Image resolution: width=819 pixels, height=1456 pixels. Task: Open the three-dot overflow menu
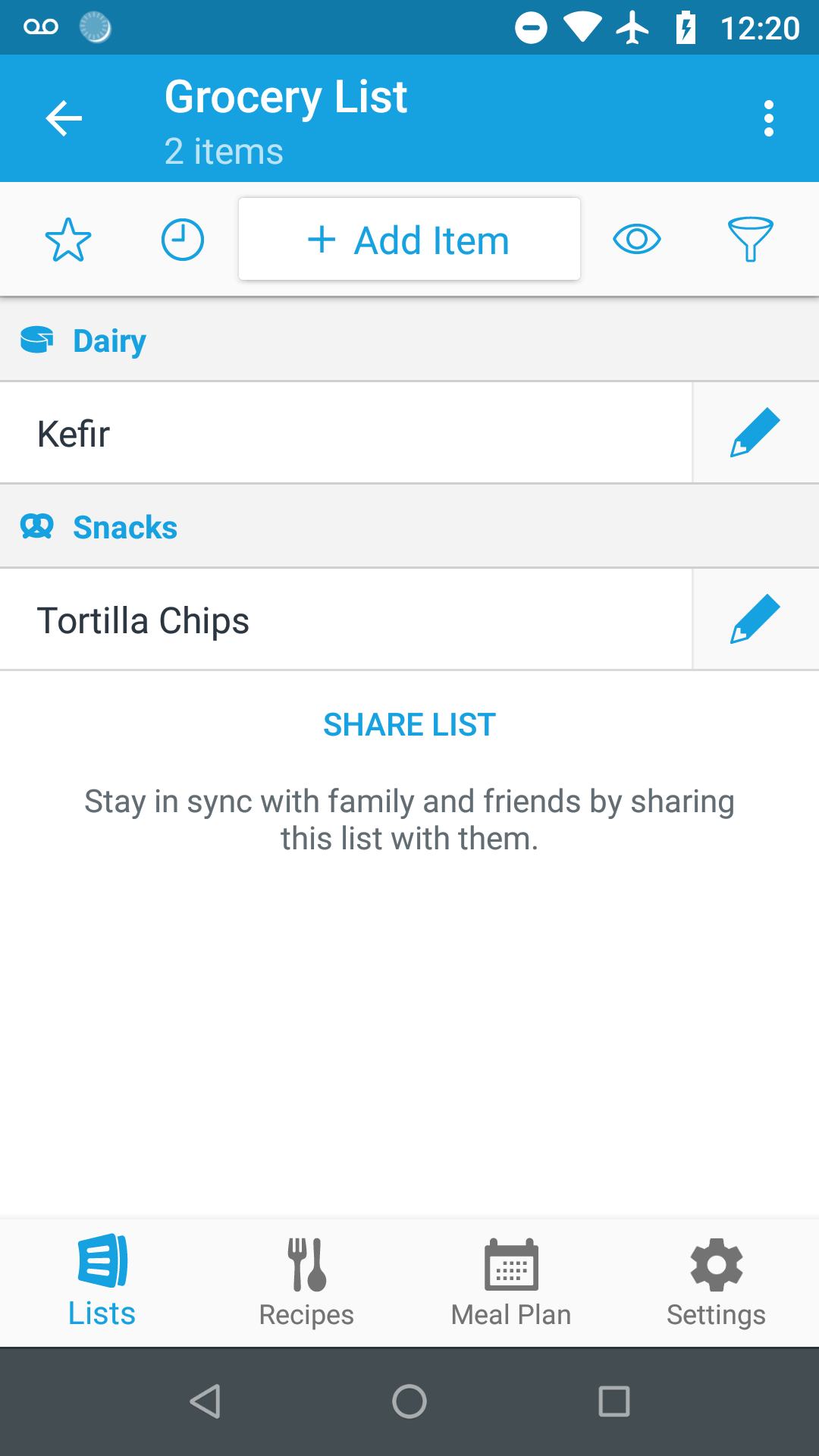pyautogui.click(x=769, y=118)
